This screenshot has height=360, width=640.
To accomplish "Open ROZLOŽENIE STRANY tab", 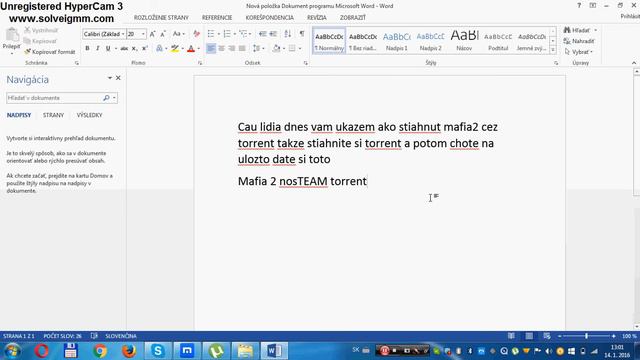I will click(x=161, y=18).
